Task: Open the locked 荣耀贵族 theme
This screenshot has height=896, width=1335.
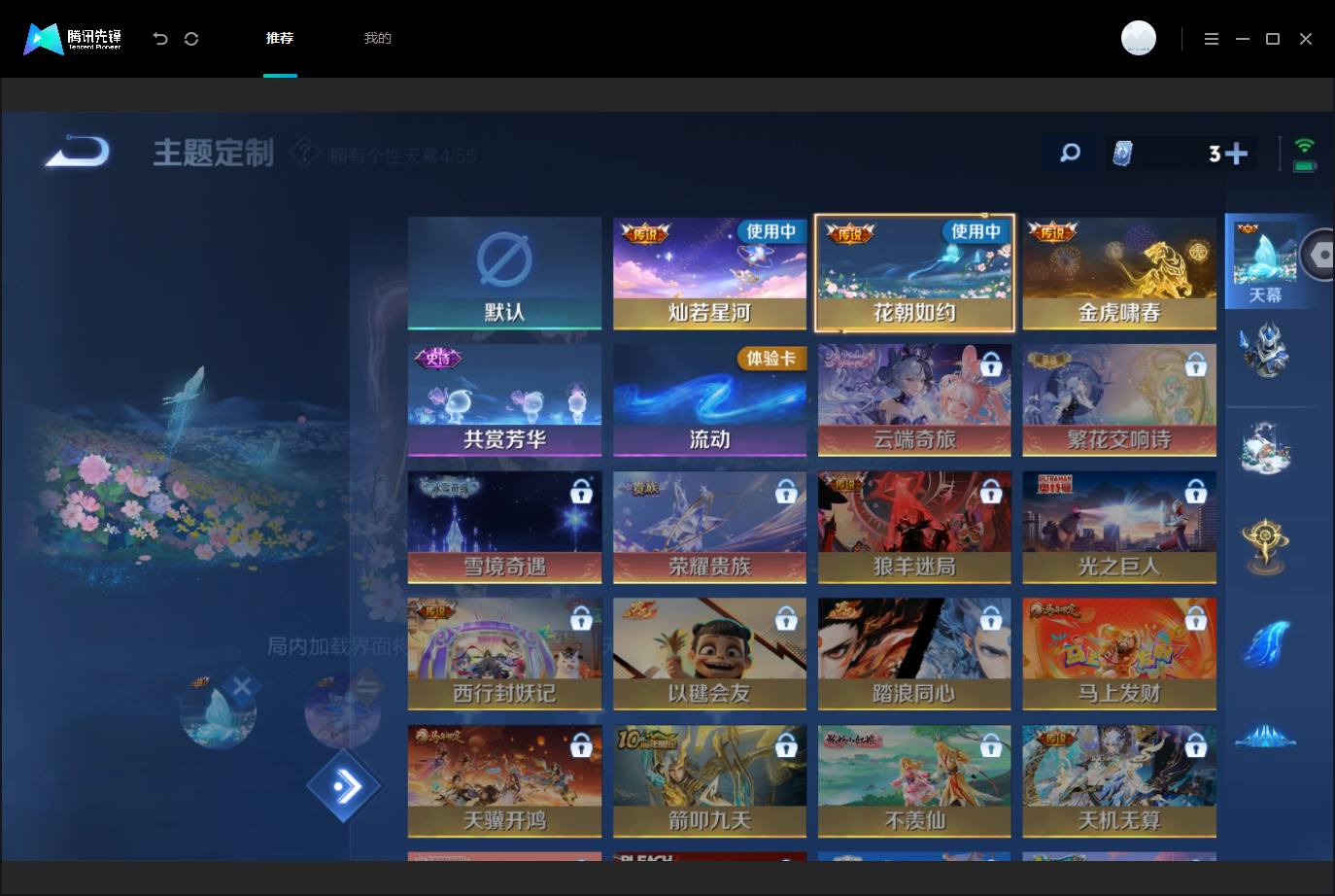Action: click(710, 528)
